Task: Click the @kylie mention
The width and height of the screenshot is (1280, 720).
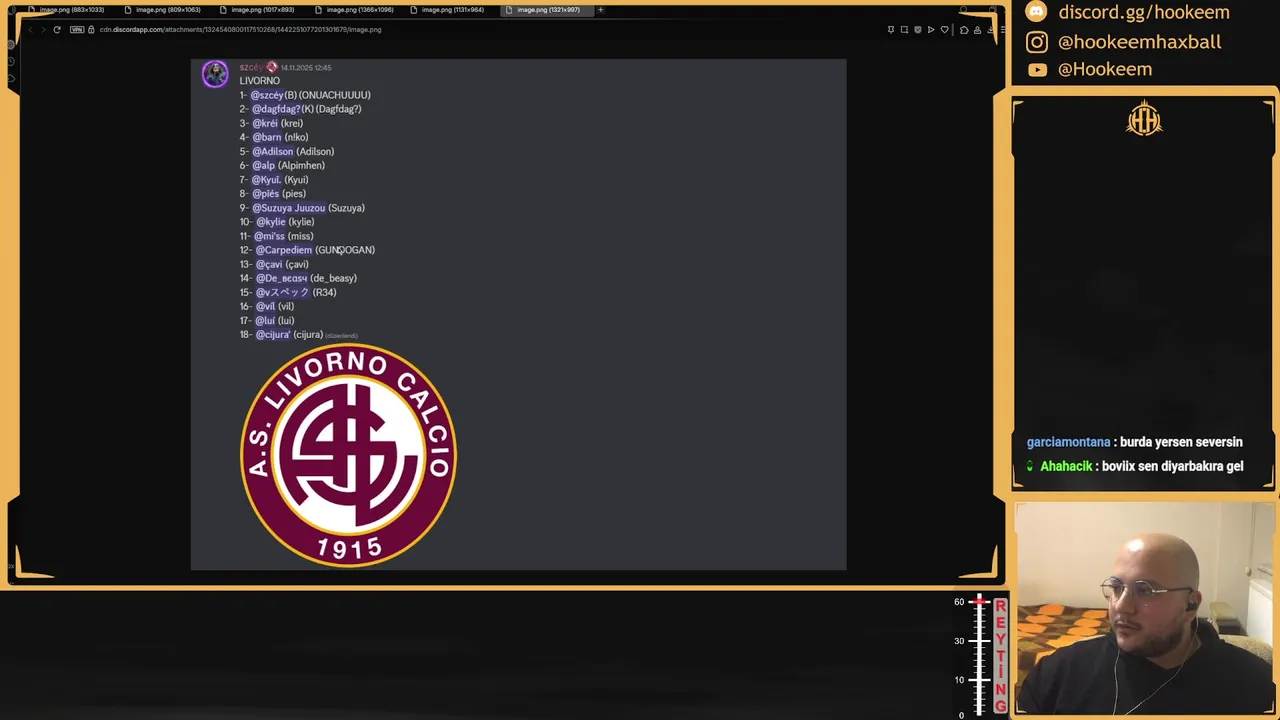Action: (x=271, y=222)
